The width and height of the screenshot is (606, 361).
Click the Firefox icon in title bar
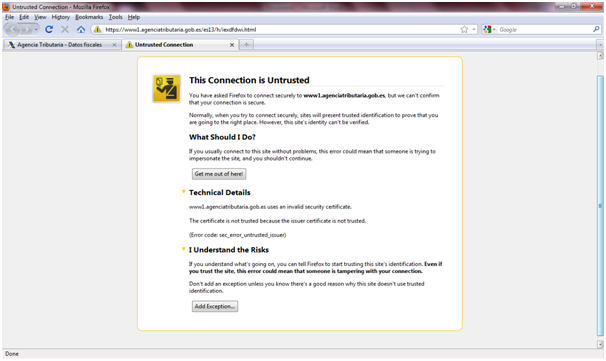click(x=6, y=7)
